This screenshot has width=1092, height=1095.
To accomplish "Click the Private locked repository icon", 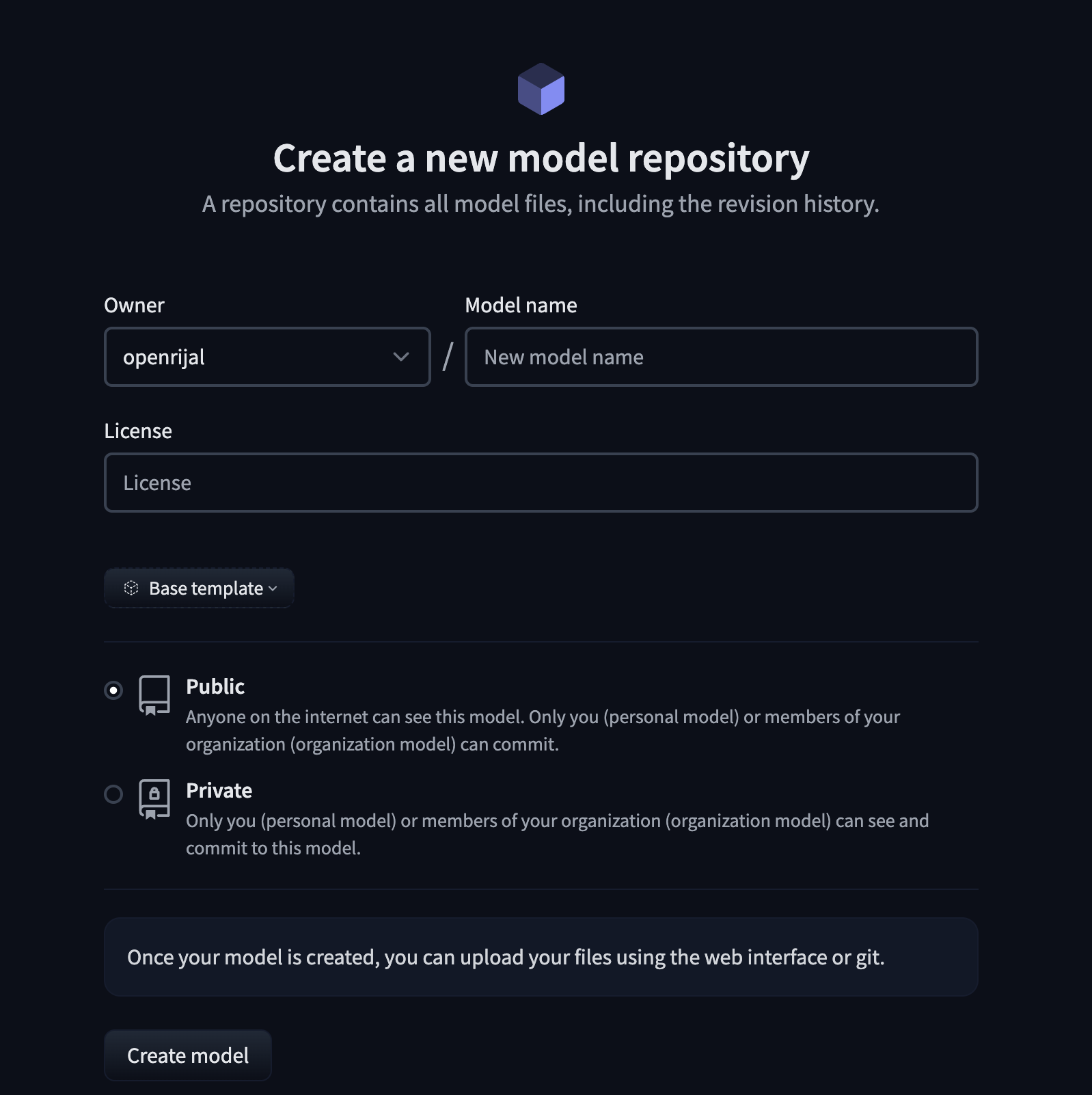I will tap(154, 799).
